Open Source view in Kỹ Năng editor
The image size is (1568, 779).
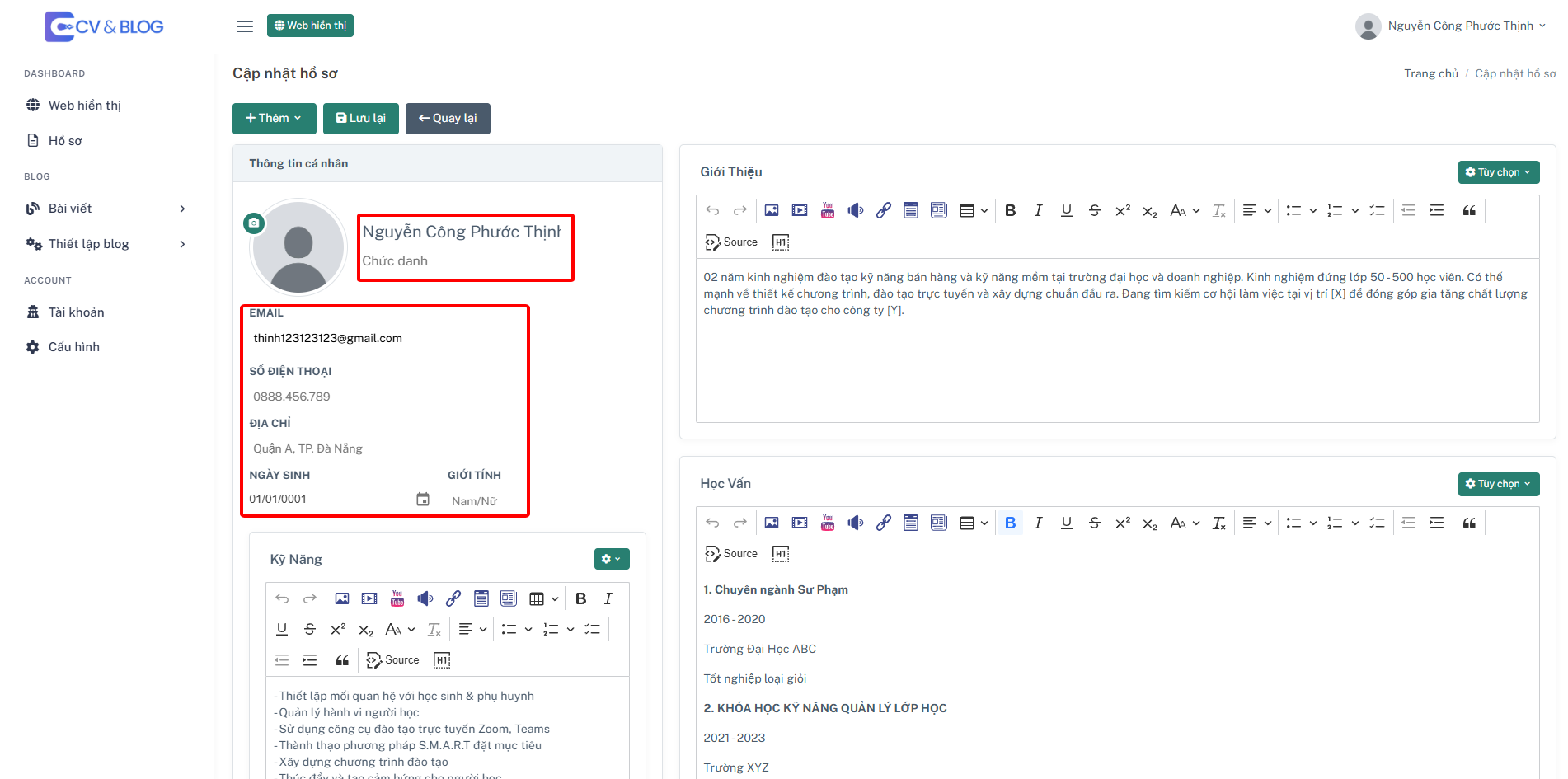coord(393,660)
